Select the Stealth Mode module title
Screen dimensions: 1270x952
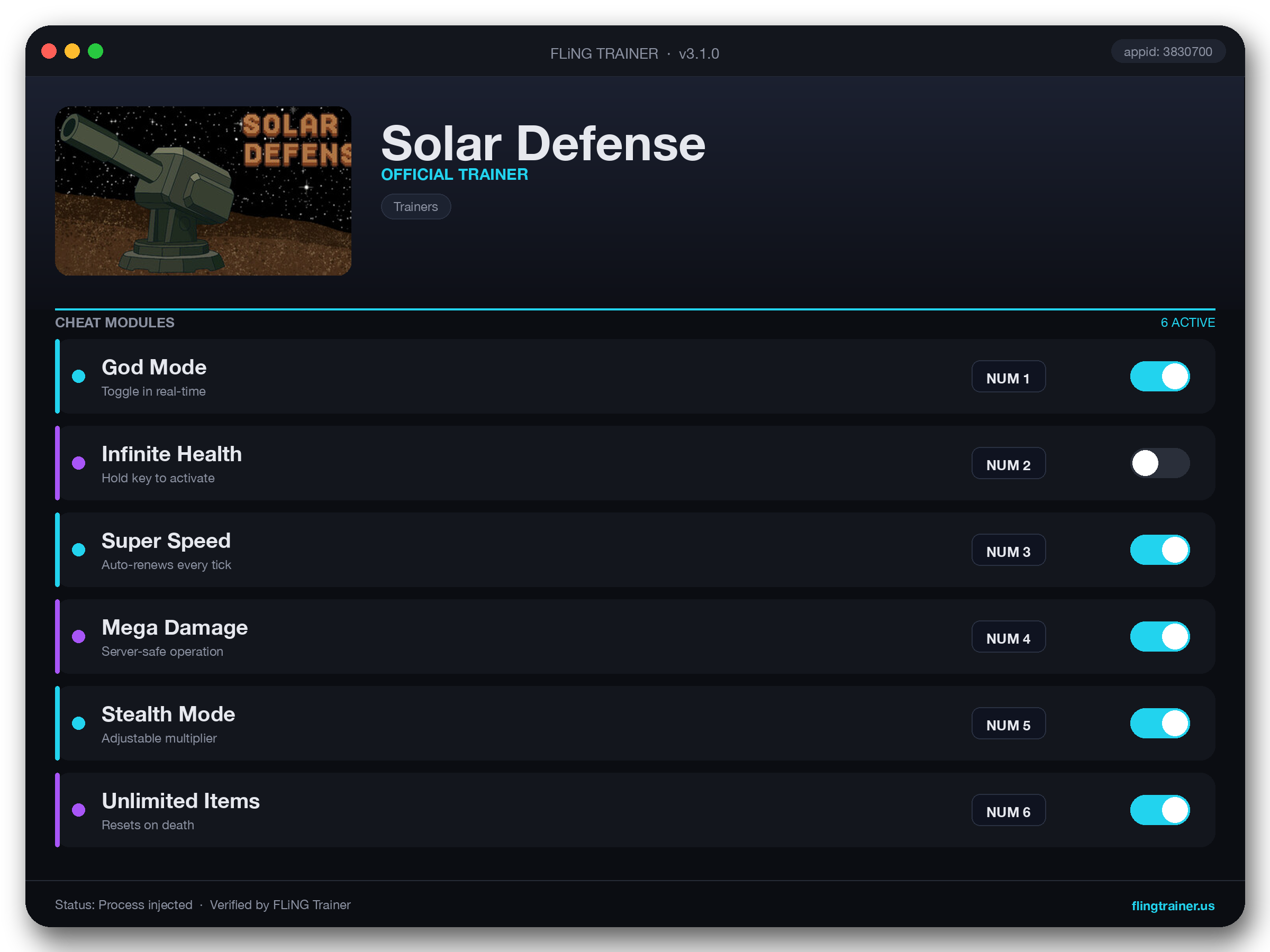[168, 714]
